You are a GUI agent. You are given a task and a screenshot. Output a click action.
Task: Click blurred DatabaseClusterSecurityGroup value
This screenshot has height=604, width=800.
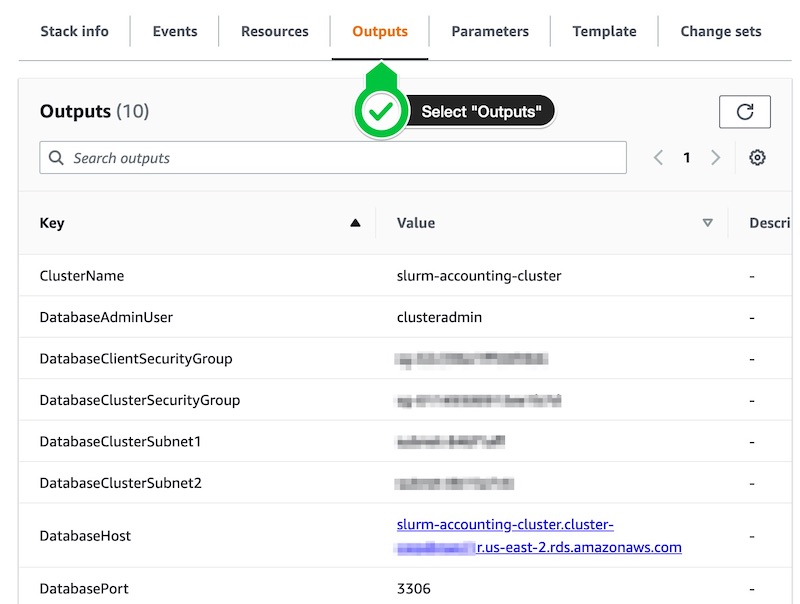(479, 401)
